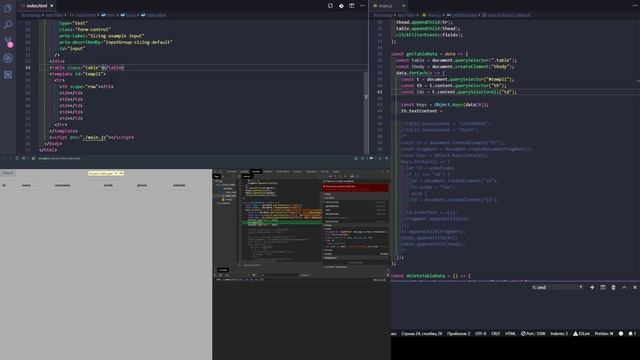This screenshot has height=360, width=640.
Task: Click the phone column header in the browser table
Action: (x=142, y=185)
